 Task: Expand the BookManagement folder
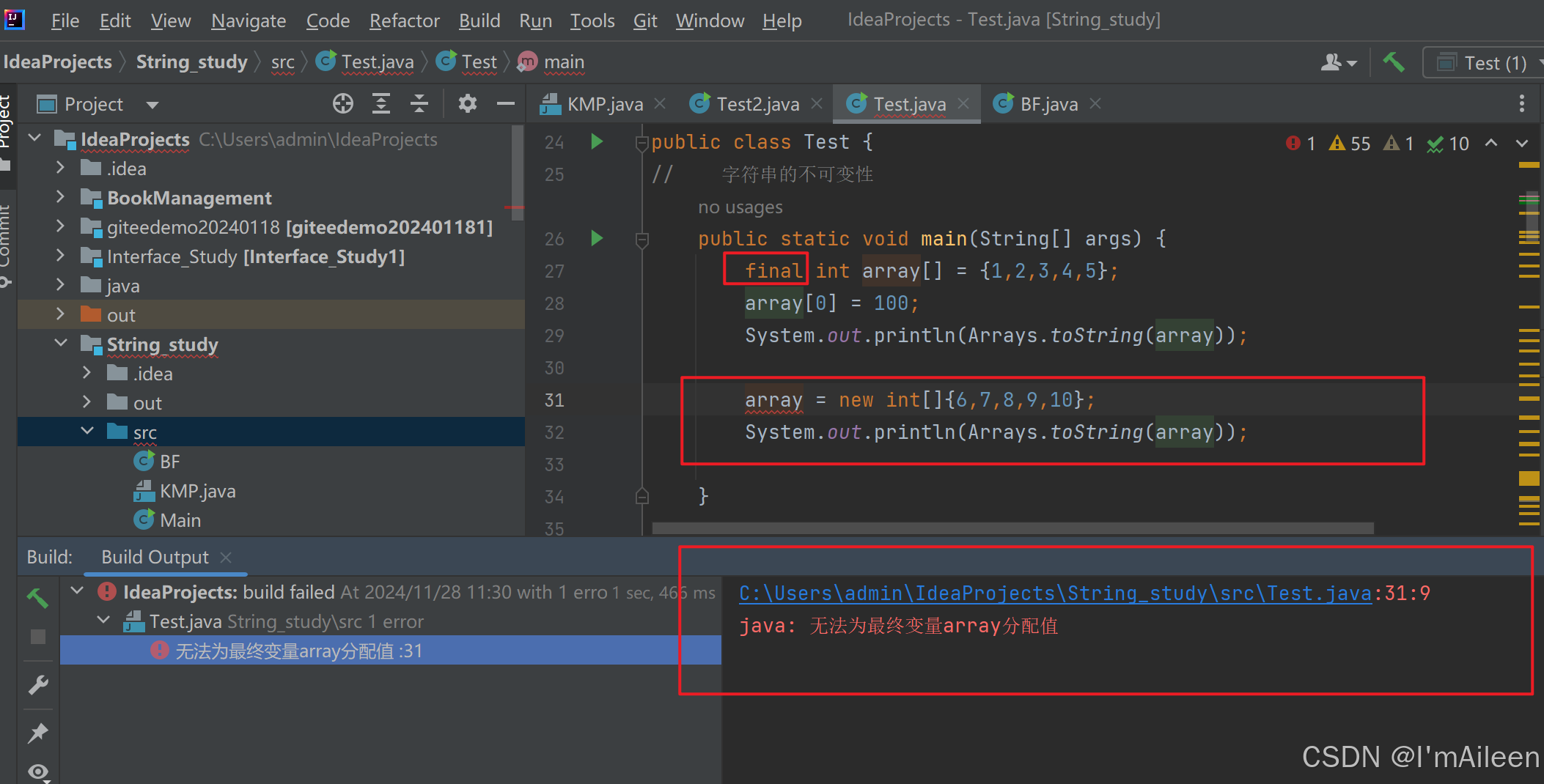[x=60, y=197]
